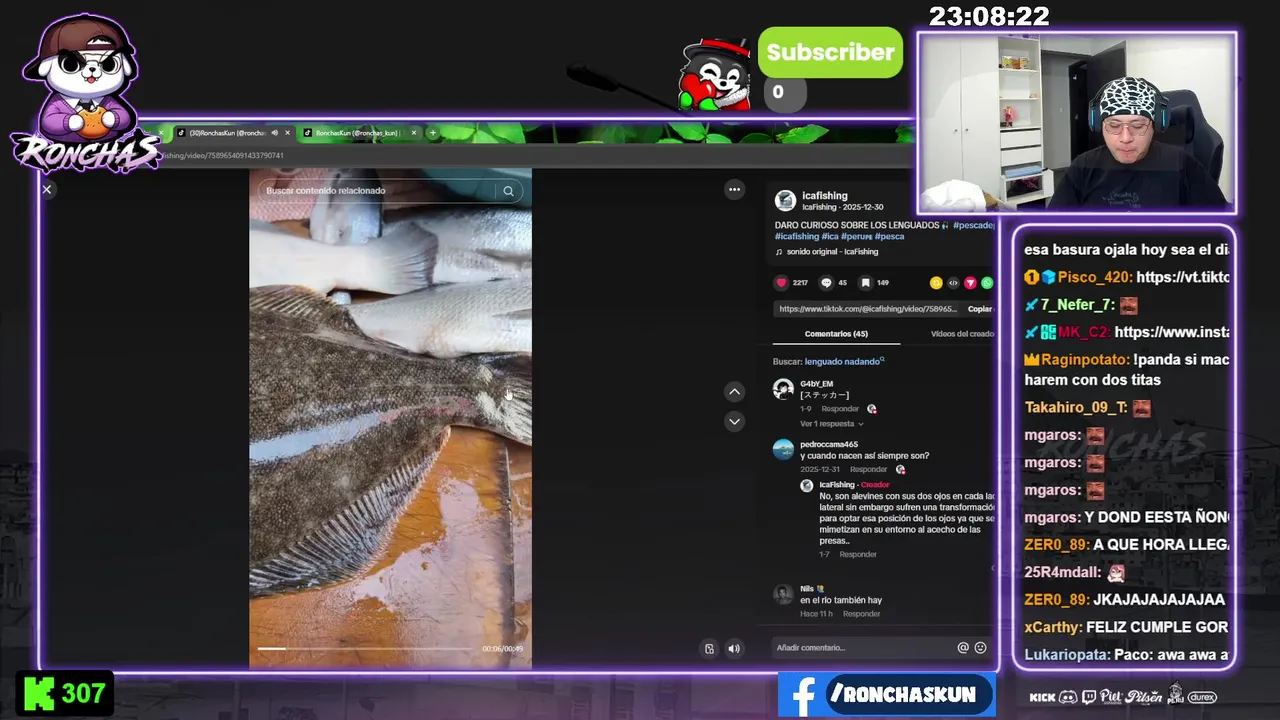Click the Facebook /RONCHASKUN banner
The image size is (1280, 720).
[886, 695]
